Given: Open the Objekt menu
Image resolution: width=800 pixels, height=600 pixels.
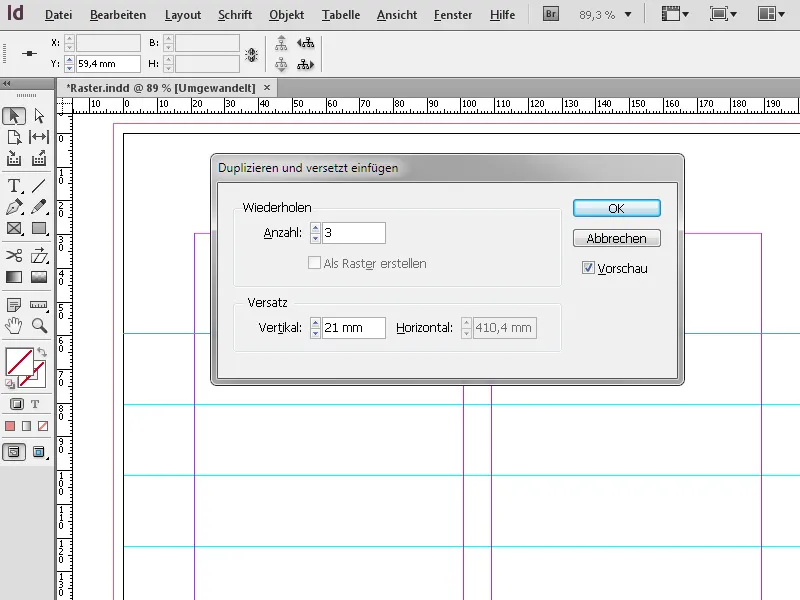Looking at the screenshot, I should click(286, 15).
